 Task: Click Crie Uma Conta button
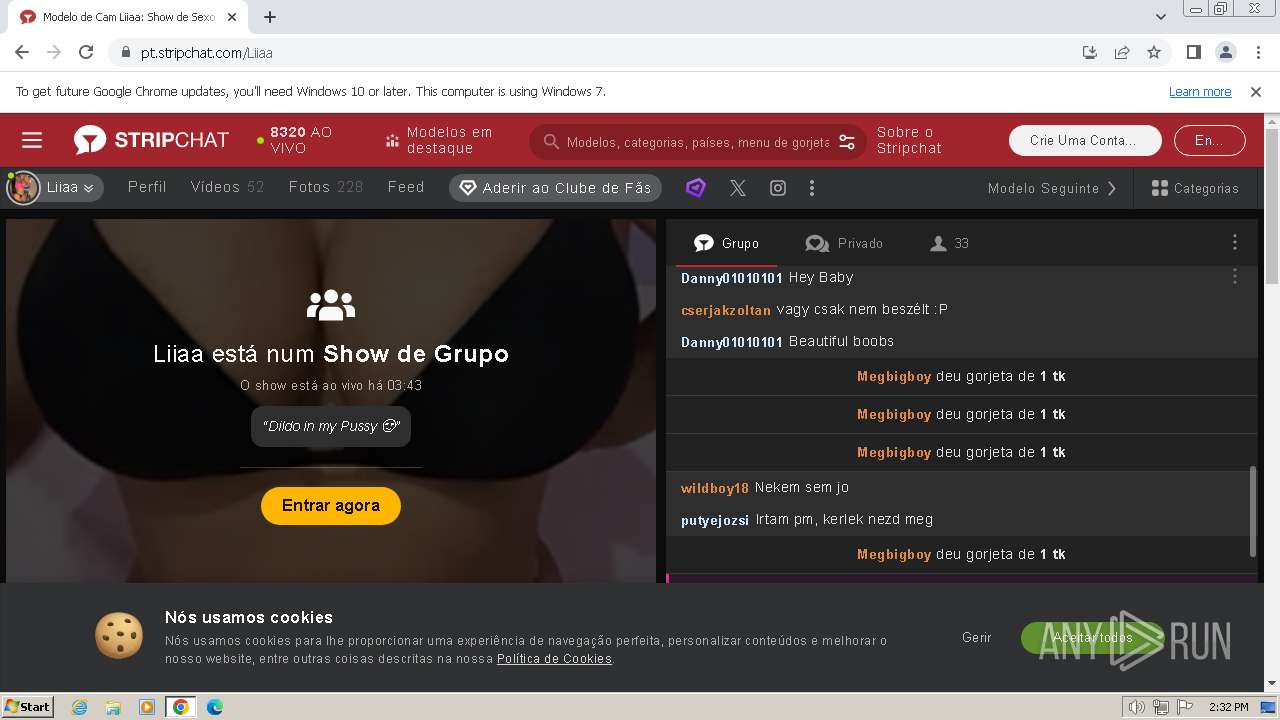(1085, 140)
